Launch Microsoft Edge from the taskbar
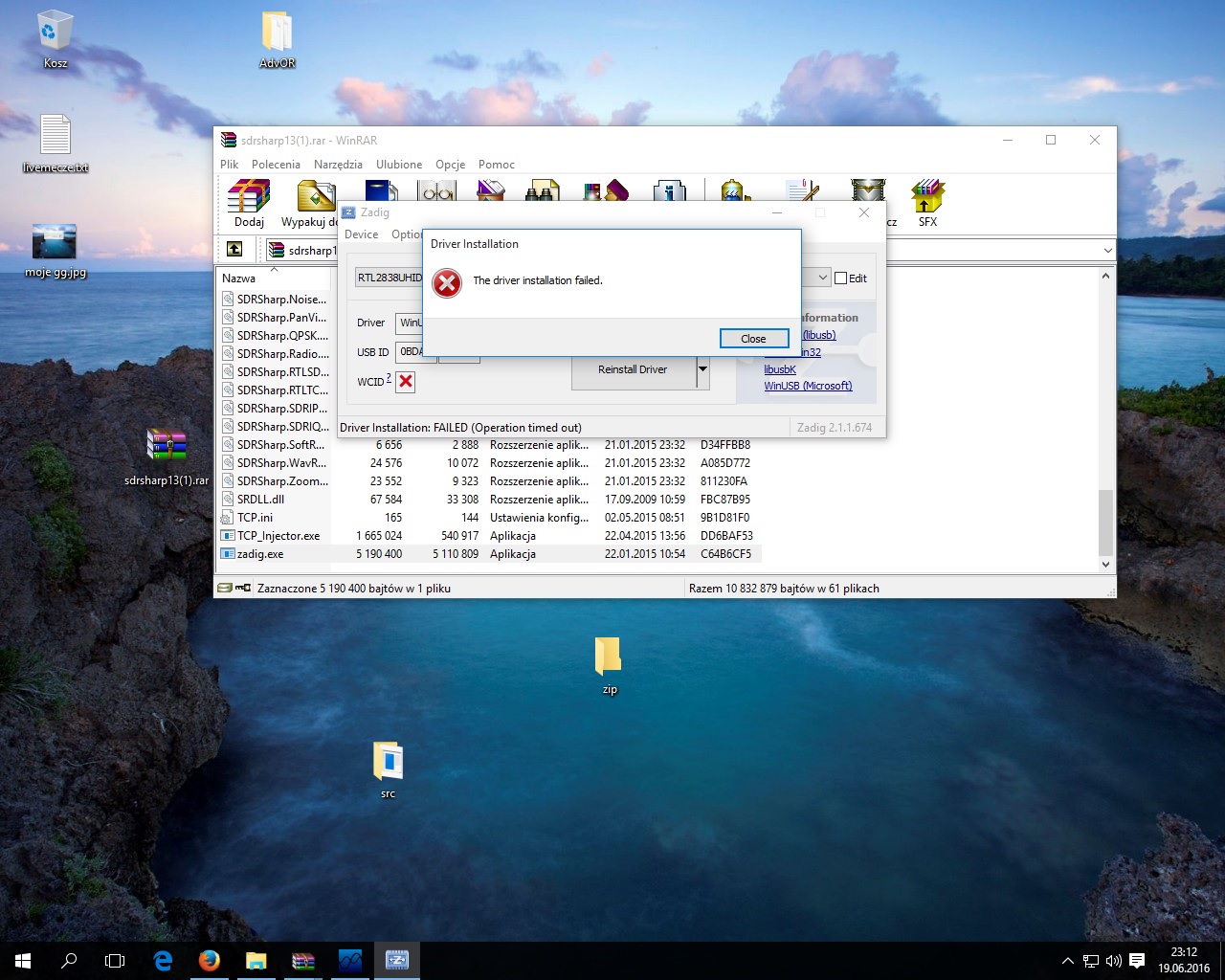The image size is (1225, 980). click(163, 961)
